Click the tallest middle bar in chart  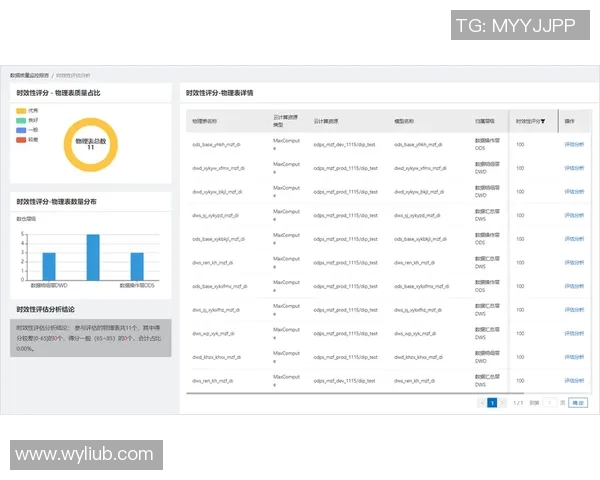coord(93,257)
